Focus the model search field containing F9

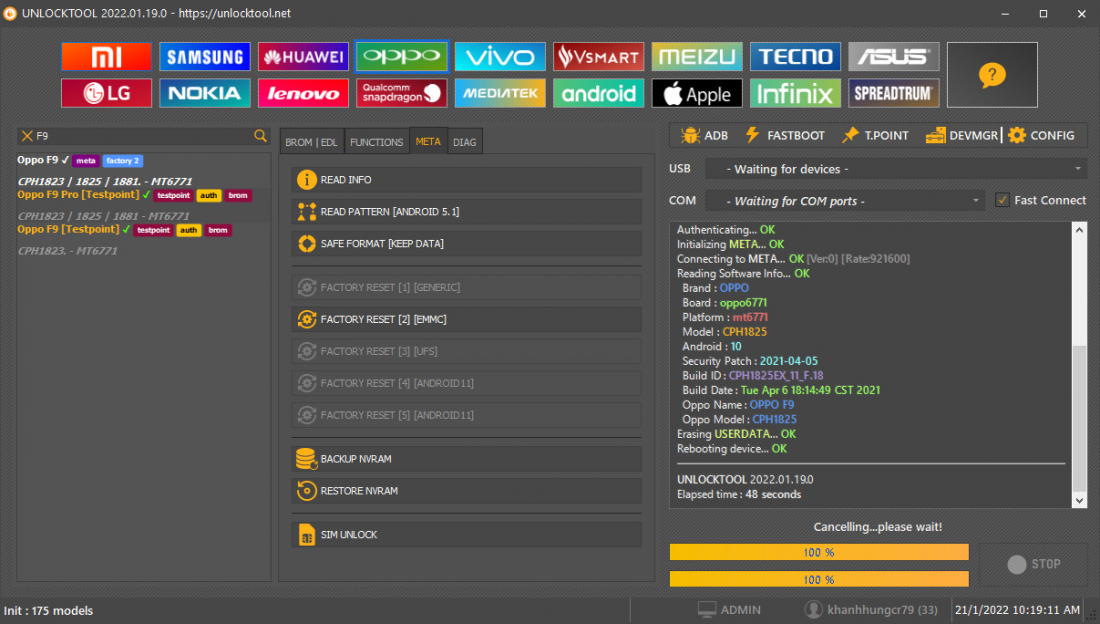(144, 135)
